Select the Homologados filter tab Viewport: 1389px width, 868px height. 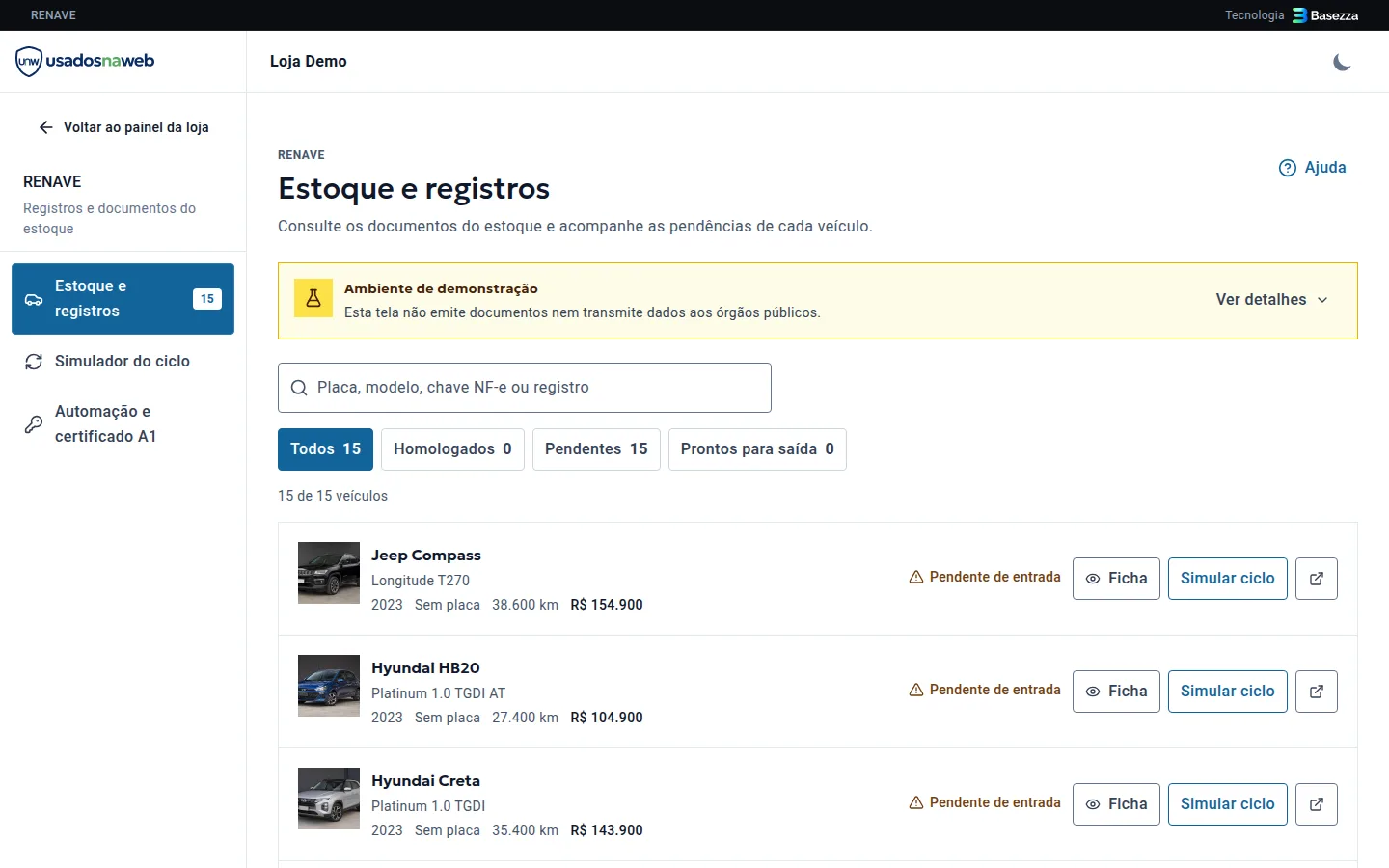452,449
